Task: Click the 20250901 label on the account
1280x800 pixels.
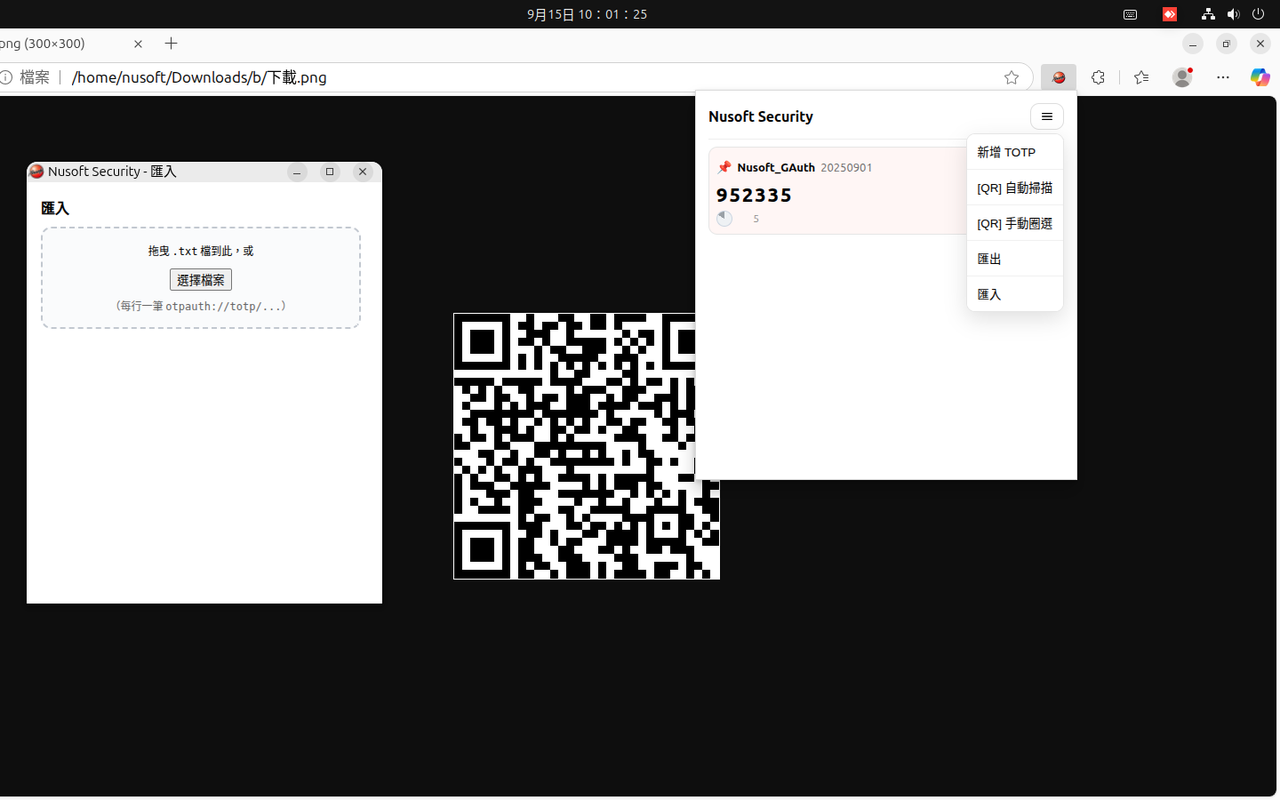Action: [x=846, y=167]
